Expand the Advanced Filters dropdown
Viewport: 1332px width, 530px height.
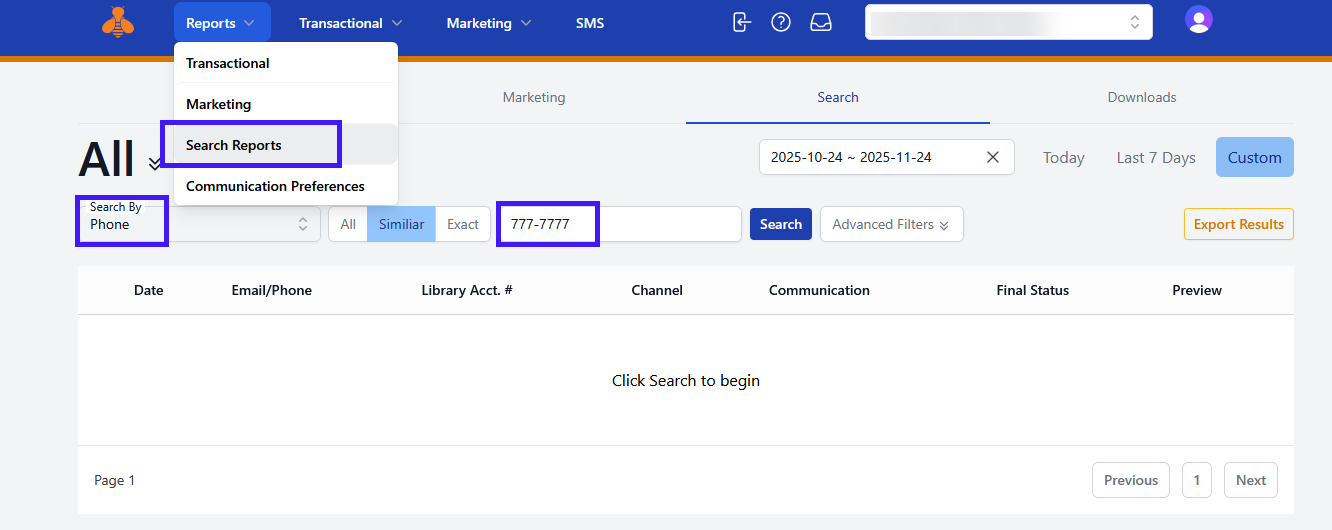coord(891,224)
